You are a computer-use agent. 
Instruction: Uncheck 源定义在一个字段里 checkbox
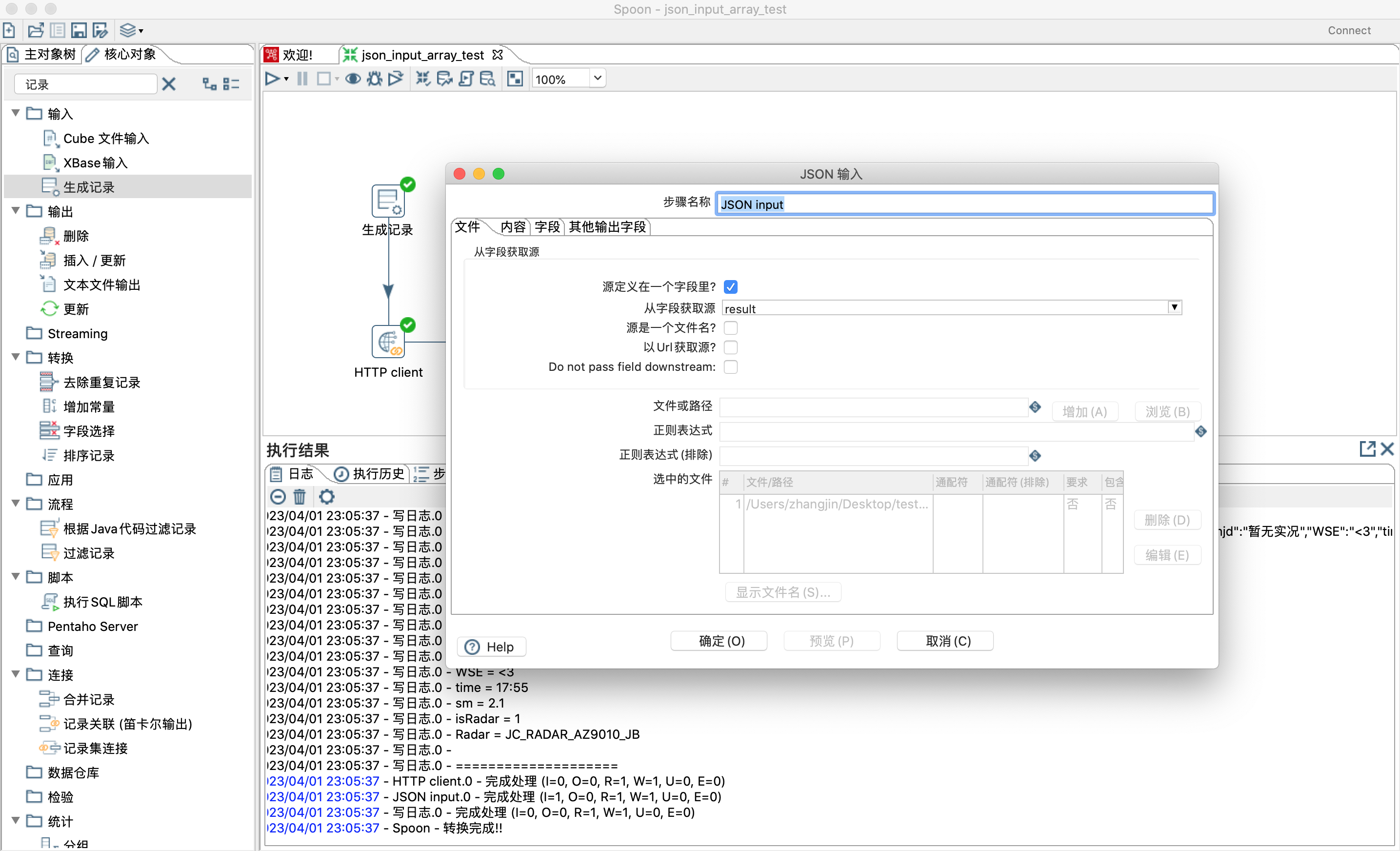point(731,287)
